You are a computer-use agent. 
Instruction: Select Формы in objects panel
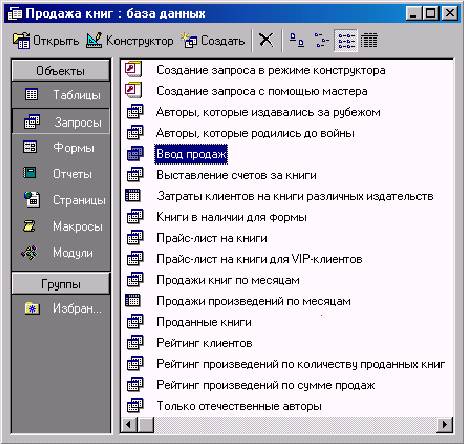pos(61,147)
